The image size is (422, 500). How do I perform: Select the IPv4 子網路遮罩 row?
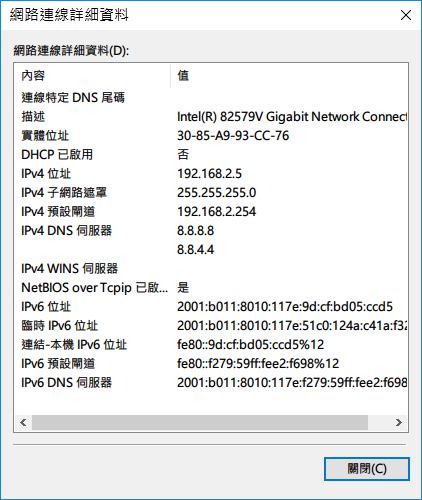click(x=211, y=193)
